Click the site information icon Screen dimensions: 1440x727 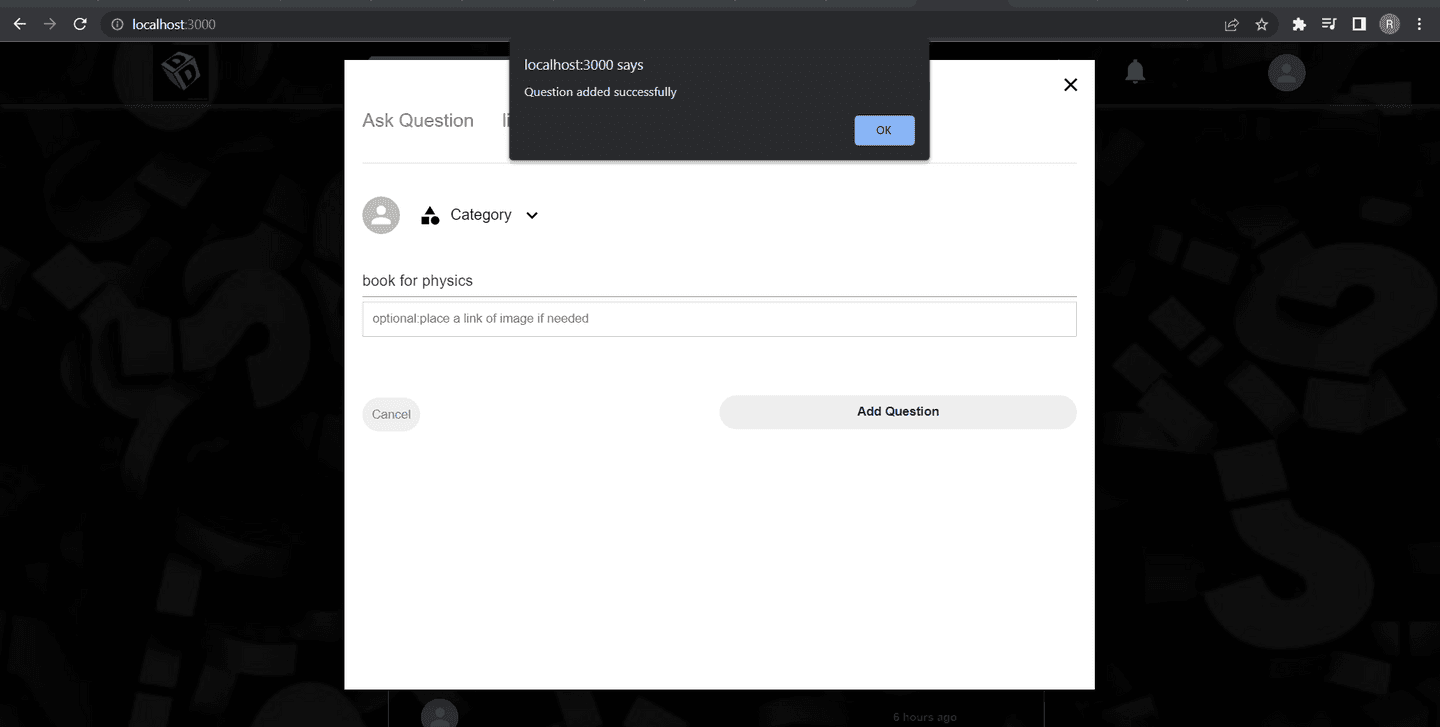117,24
